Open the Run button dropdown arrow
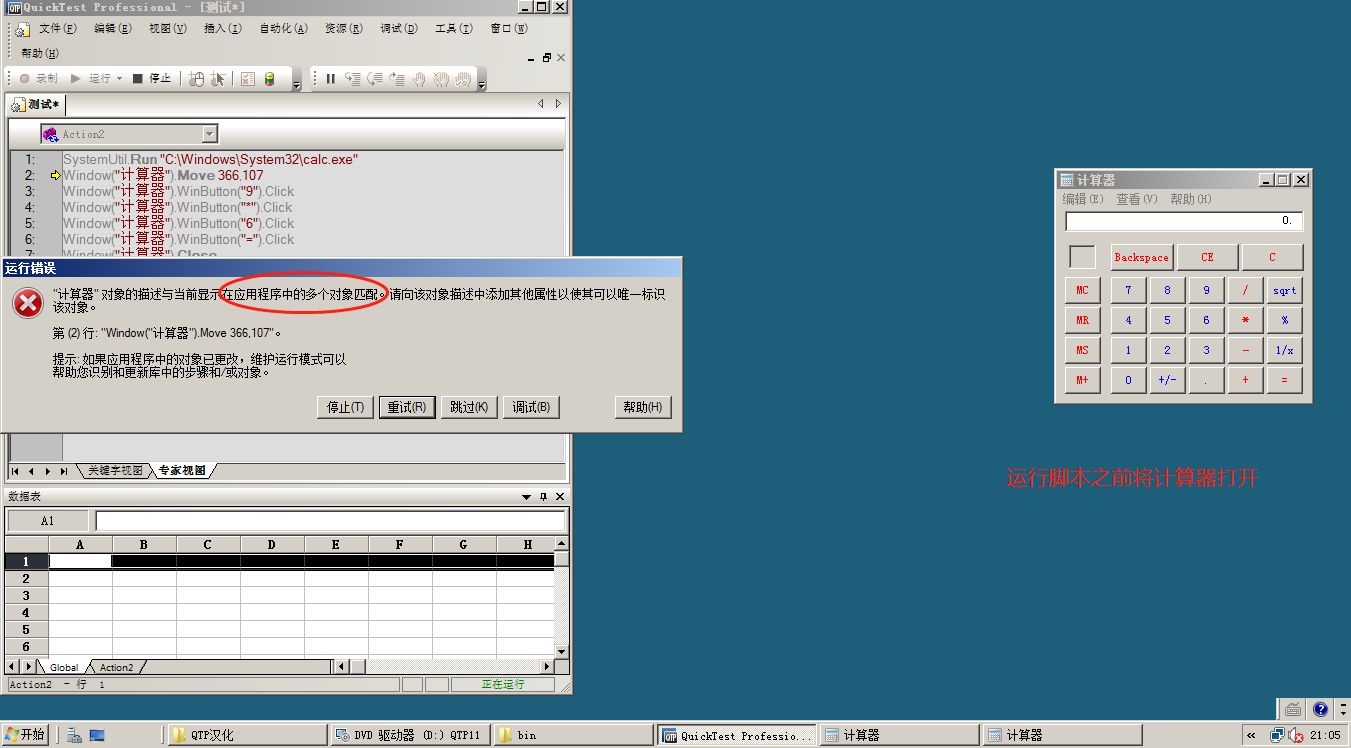The height and width of the screenshot is (748, 1351). [120, 78]
